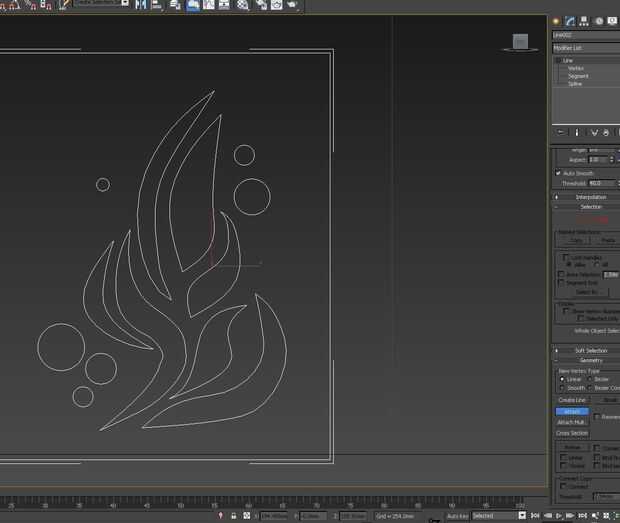This screenshot has height=523, width=620.
Task: Switch to the Hierarchy command panel tab
Action: click(x=584, y=21)
